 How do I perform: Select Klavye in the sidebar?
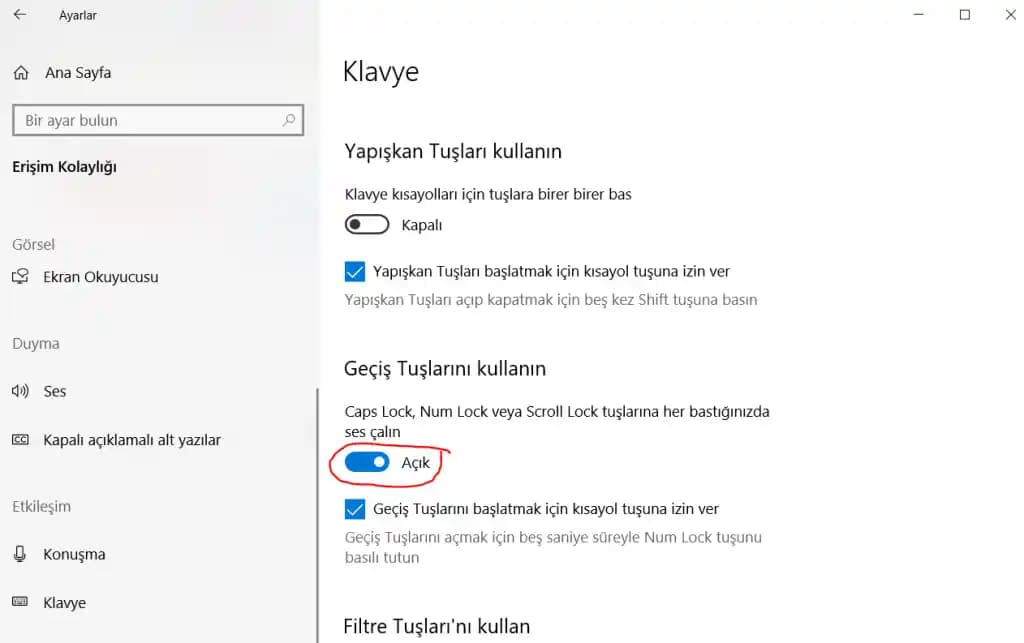tap(62, 602)
